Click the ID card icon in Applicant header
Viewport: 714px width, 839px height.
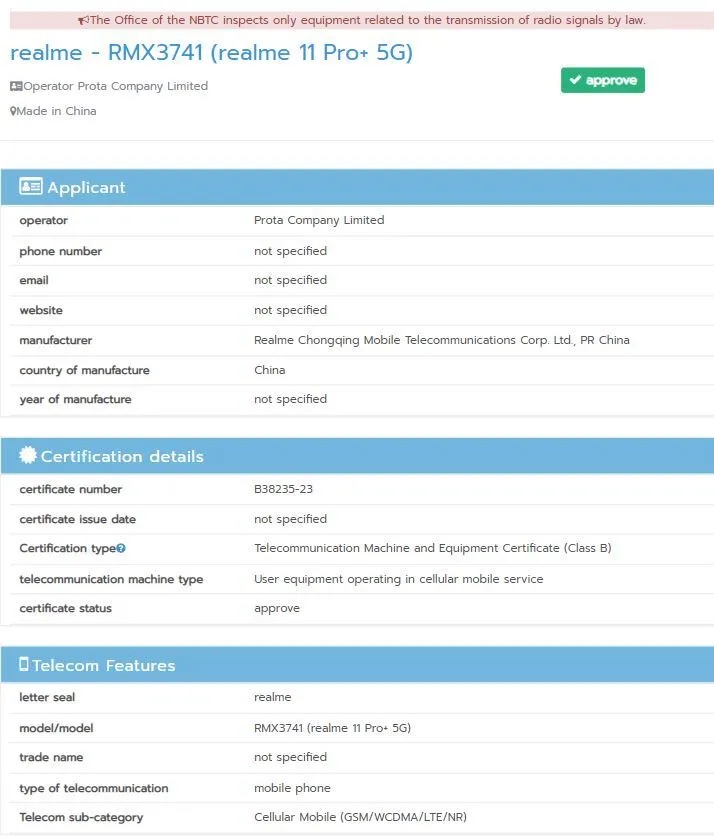31,187
